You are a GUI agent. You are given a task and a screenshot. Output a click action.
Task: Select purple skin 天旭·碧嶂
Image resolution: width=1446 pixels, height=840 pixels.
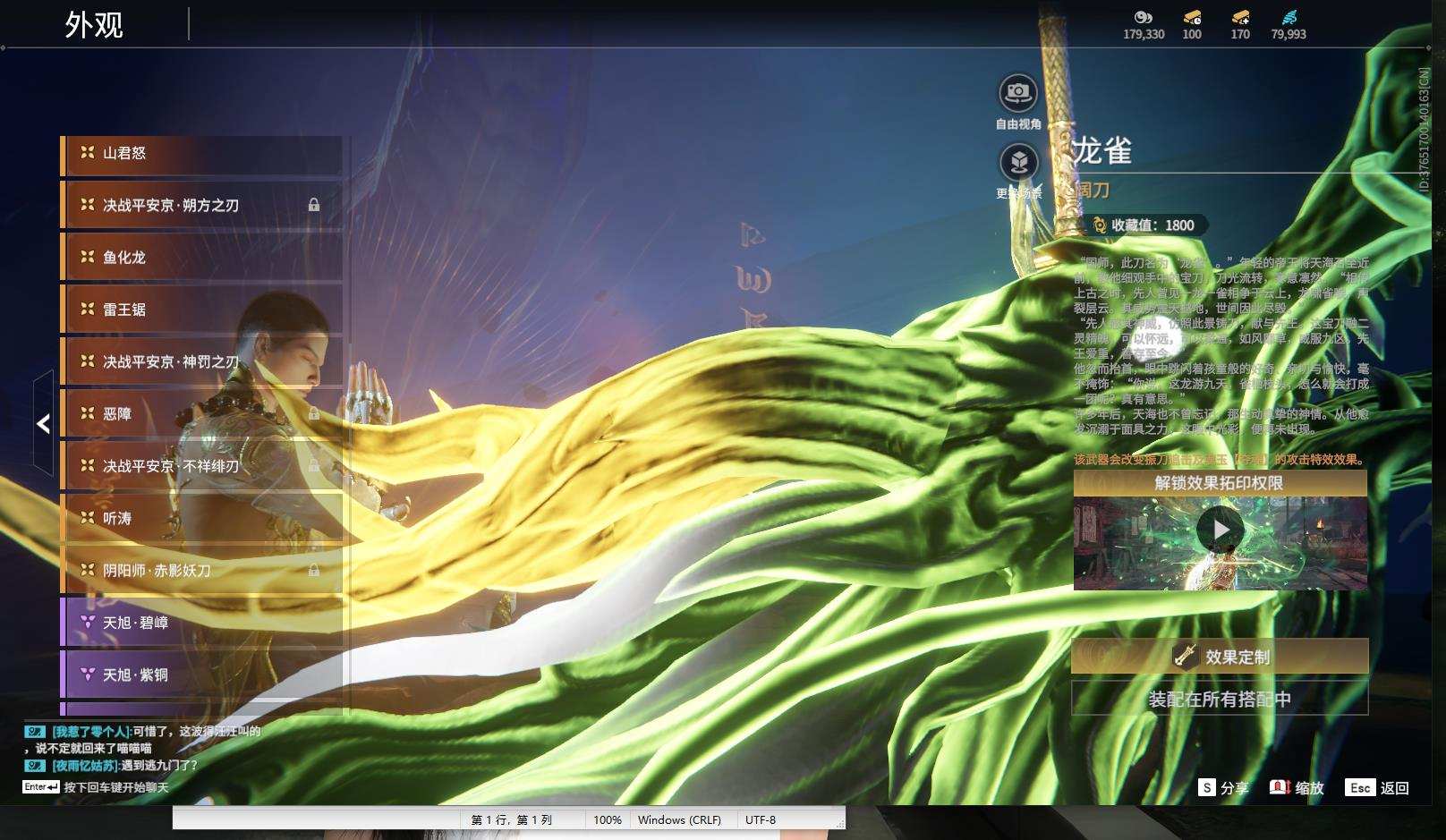(x=201, y=623)
